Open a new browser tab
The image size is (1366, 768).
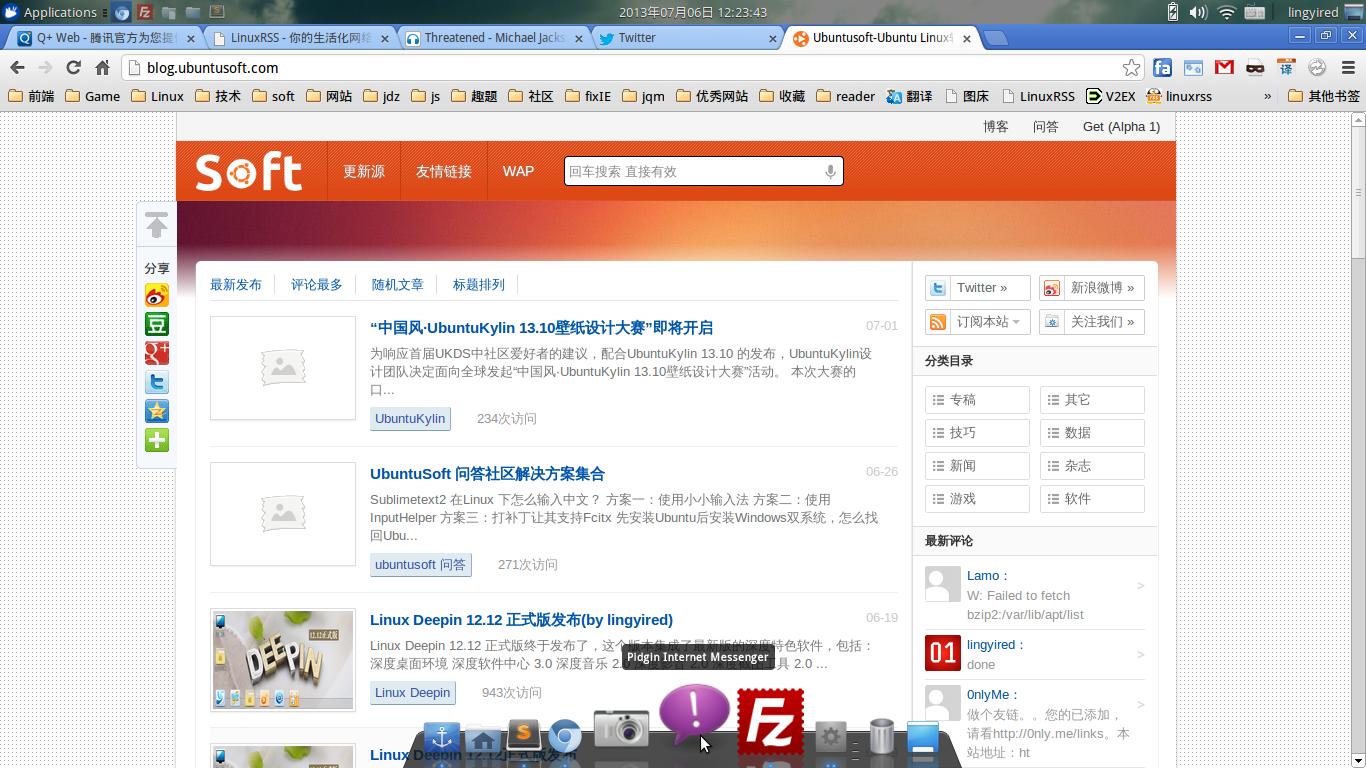click(x=995, y=38)
